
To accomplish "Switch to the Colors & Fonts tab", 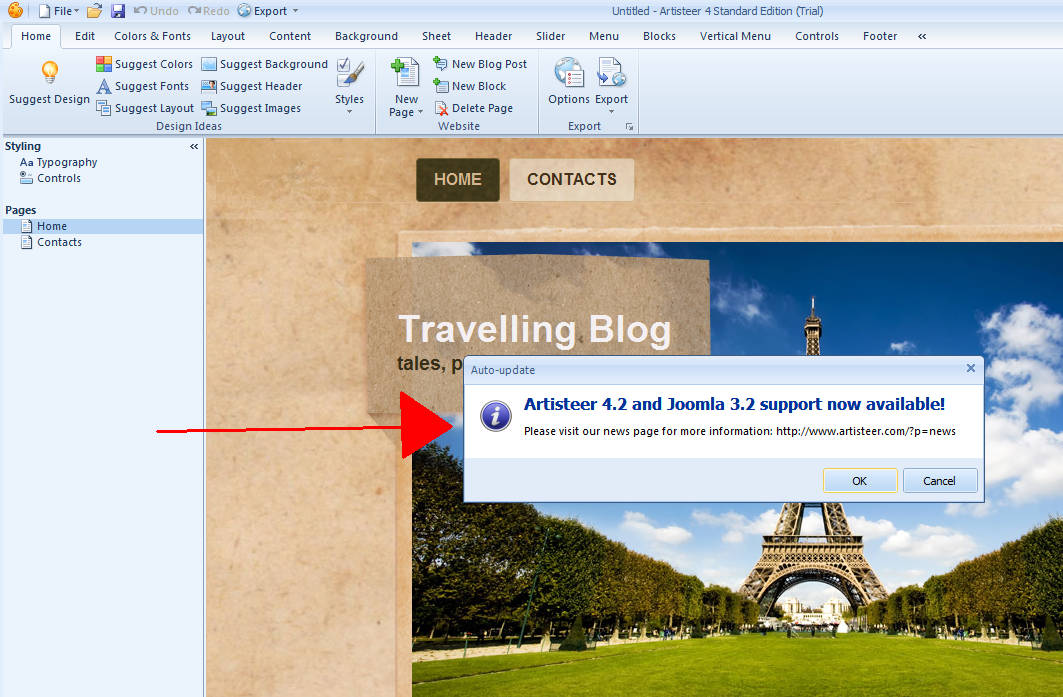I will pos(152,36).
